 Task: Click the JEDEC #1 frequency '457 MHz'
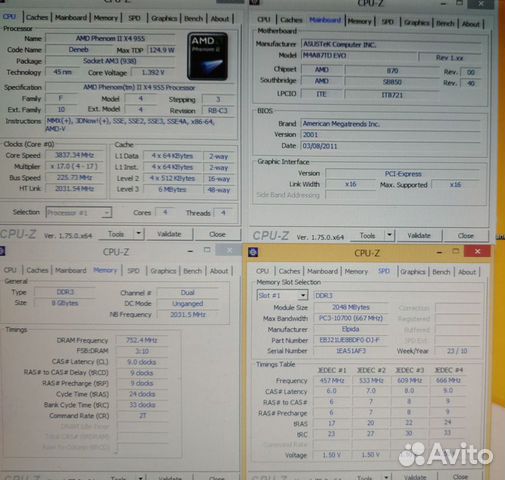click(x=331, y=380)
